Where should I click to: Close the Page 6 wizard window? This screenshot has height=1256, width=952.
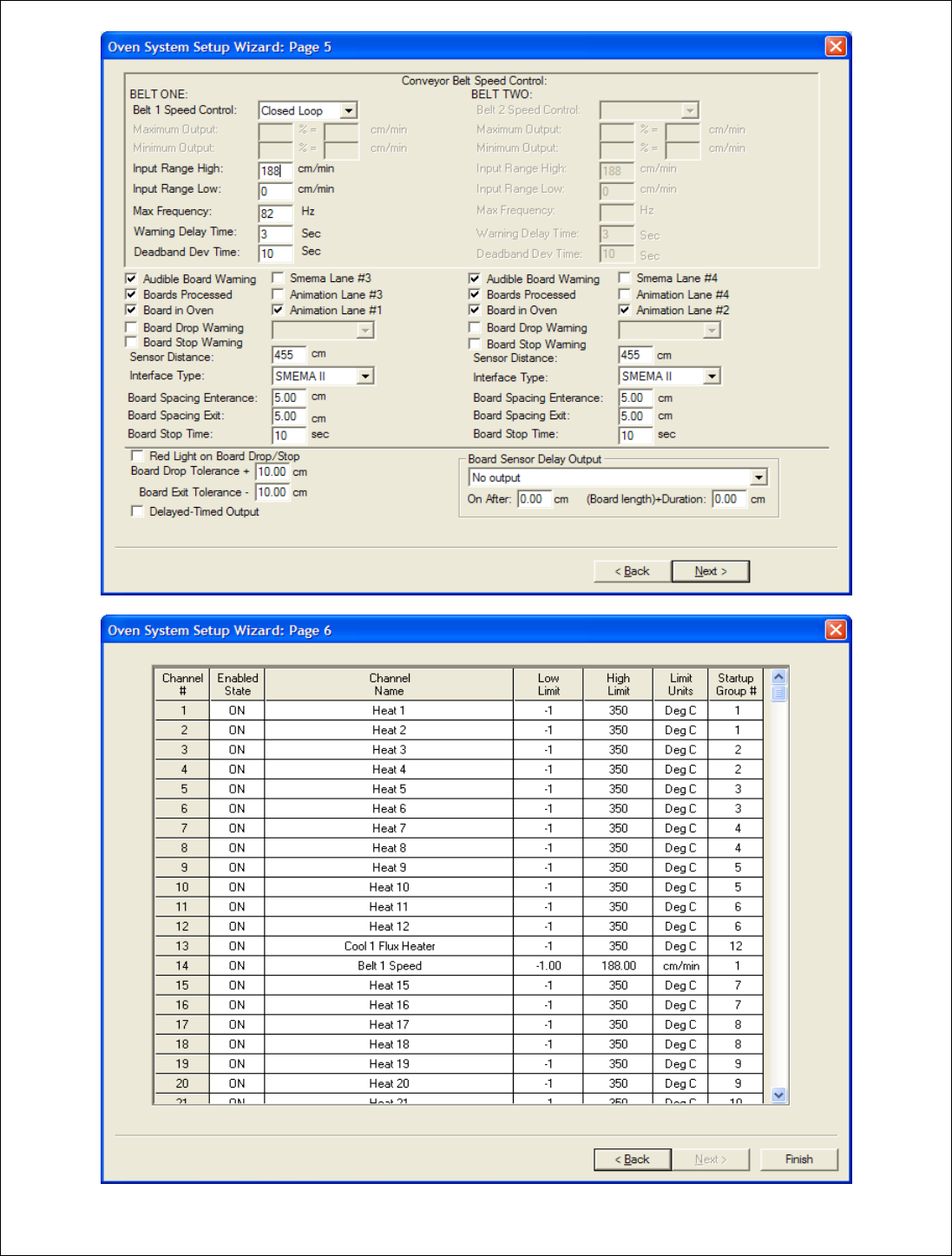pyautogui.click(x=835, y=630)
